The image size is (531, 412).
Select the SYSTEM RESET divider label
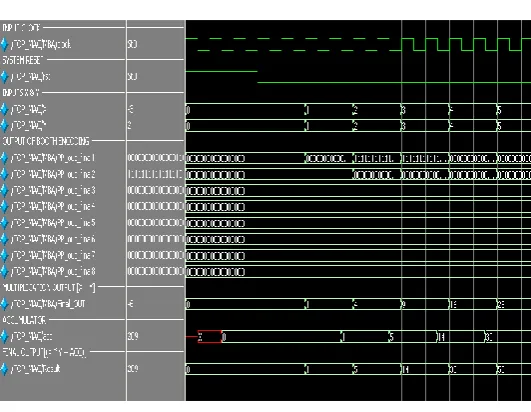[x=23, y=60]
